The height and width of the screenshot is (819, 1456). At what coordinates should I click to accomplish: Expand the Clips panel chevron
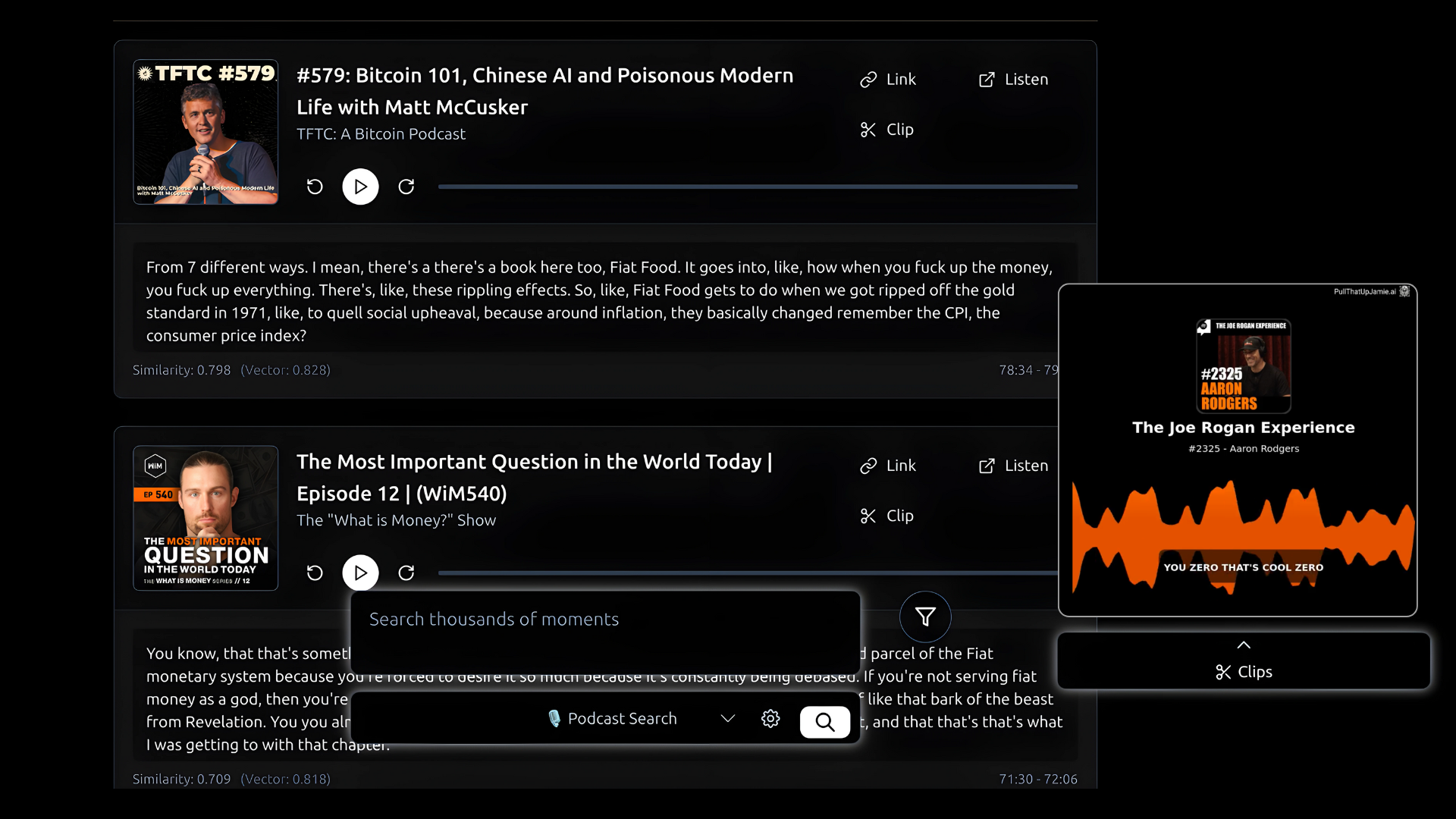[x=1244, y=645]
